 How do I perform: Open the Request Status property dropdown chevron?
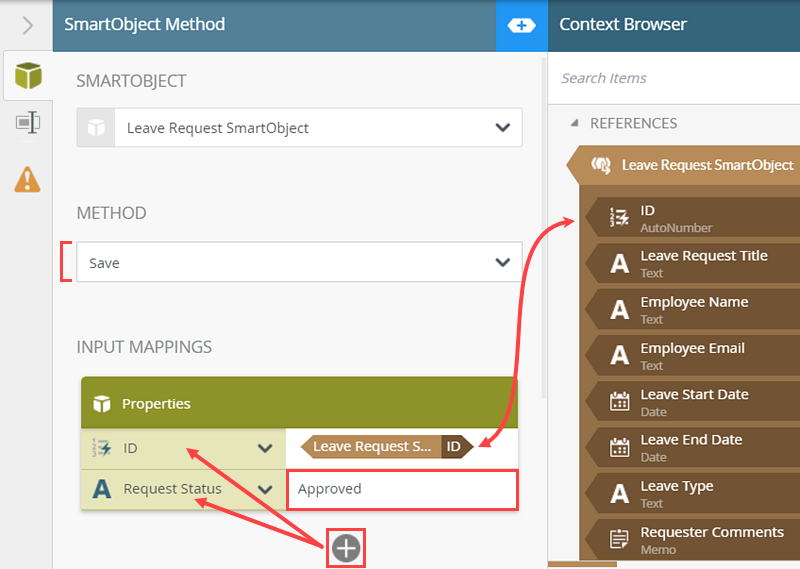(265, 489)
